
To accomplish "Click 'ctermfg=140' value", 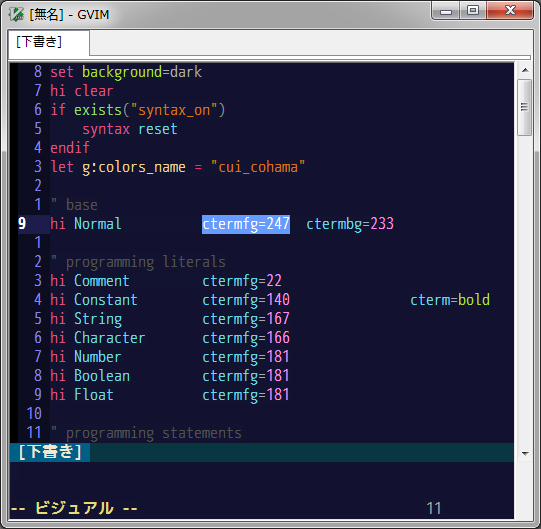I will pos(246,300).
